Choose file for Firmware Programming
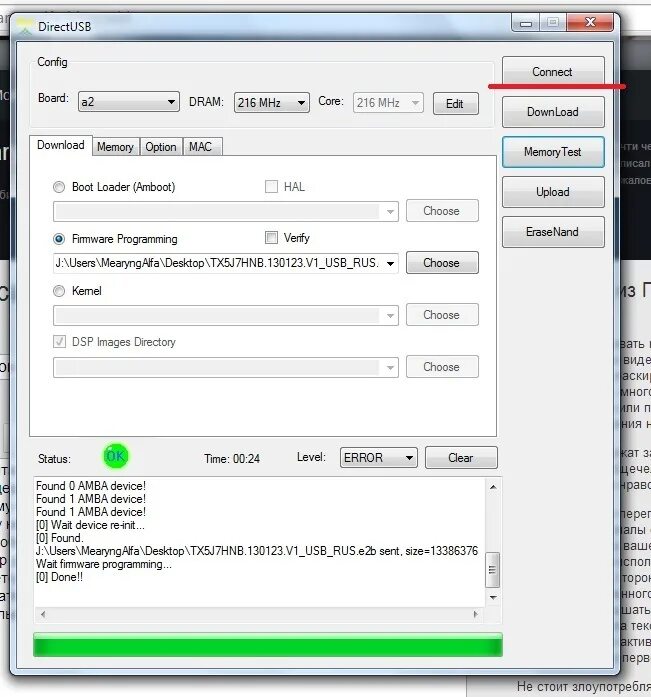Screen dimensions: 651x697 click(x=442, y=263)
